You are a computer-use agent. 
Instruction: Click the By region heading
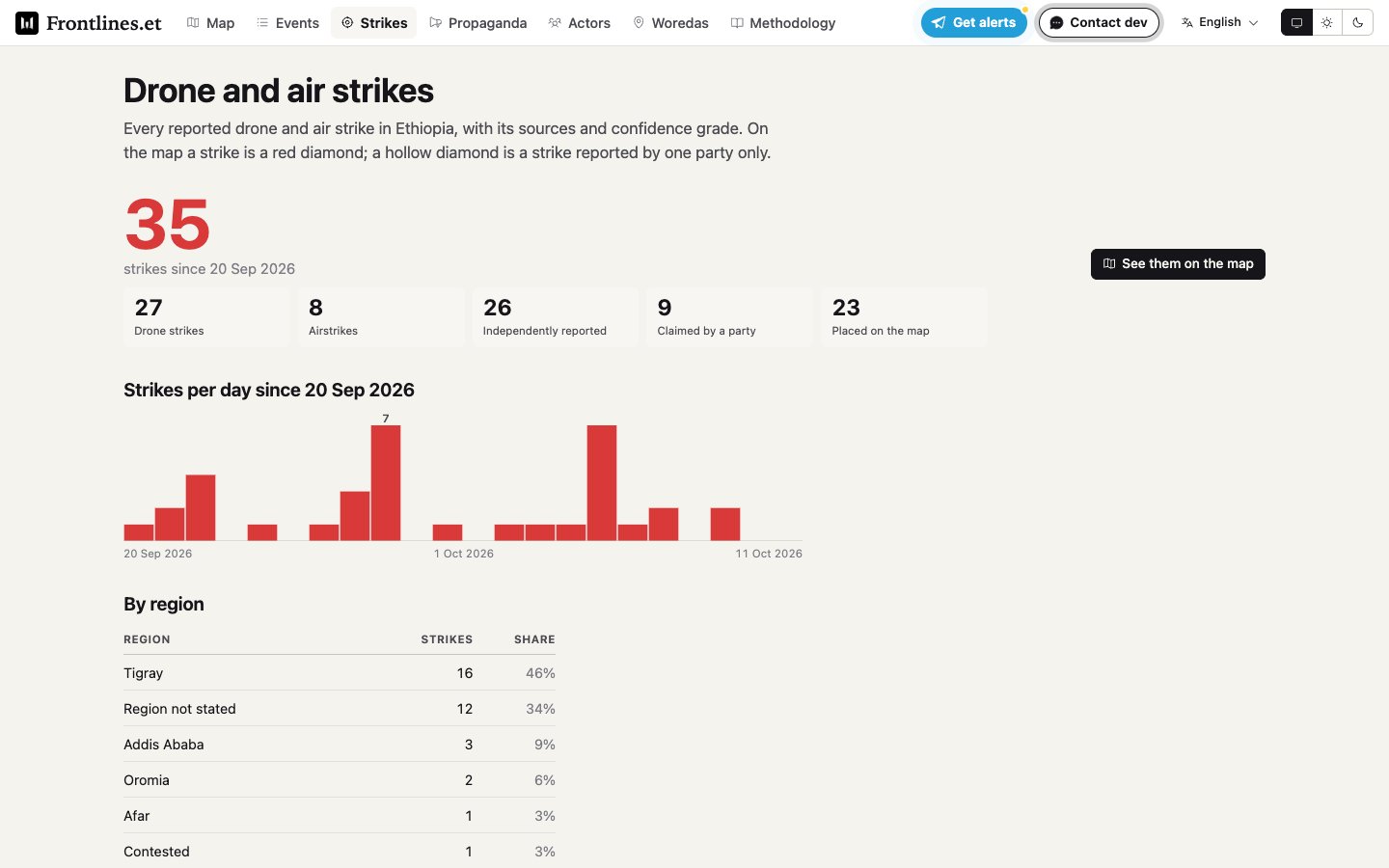pyautogui.click(x=164, y=605)
